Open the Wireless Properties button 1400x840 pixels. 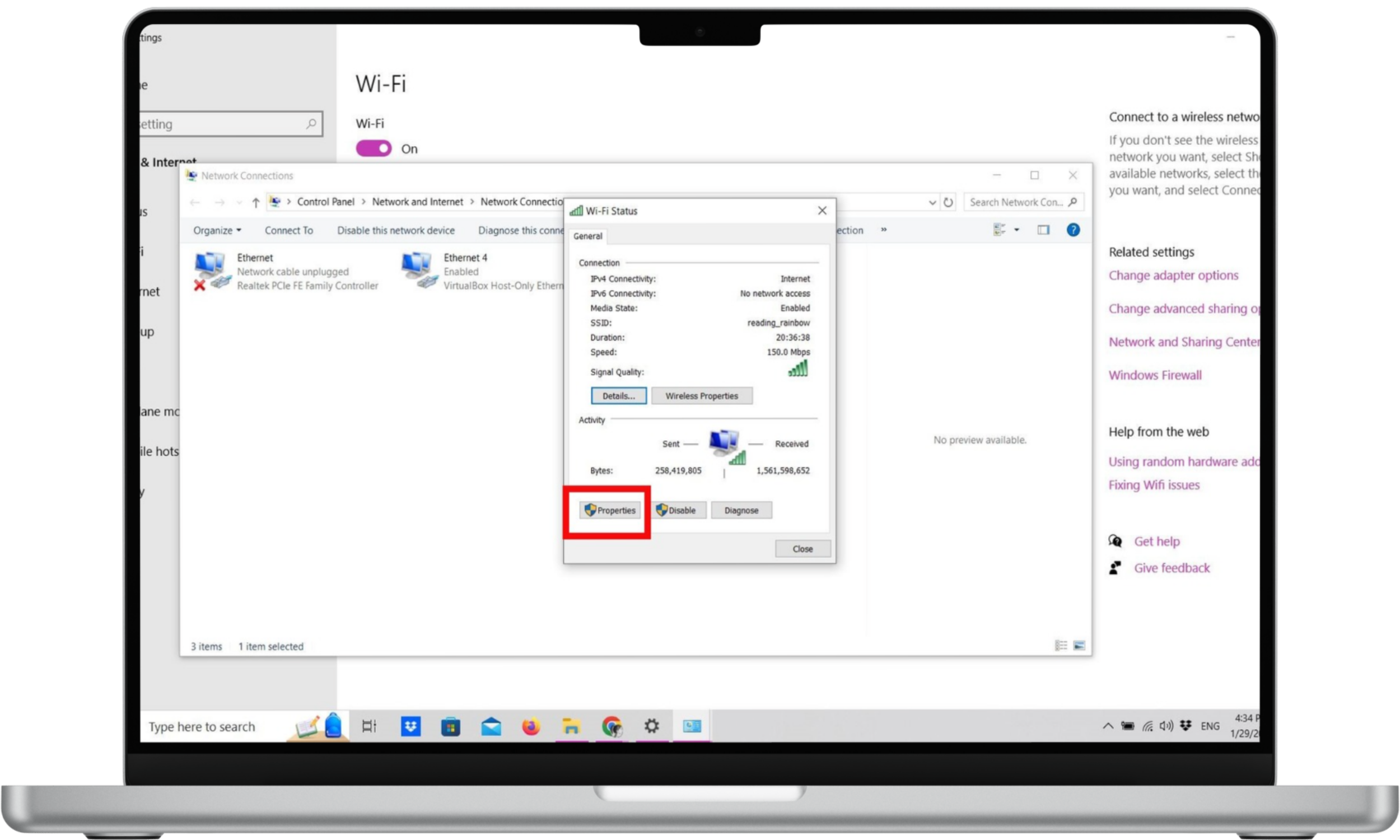[701, 396]
